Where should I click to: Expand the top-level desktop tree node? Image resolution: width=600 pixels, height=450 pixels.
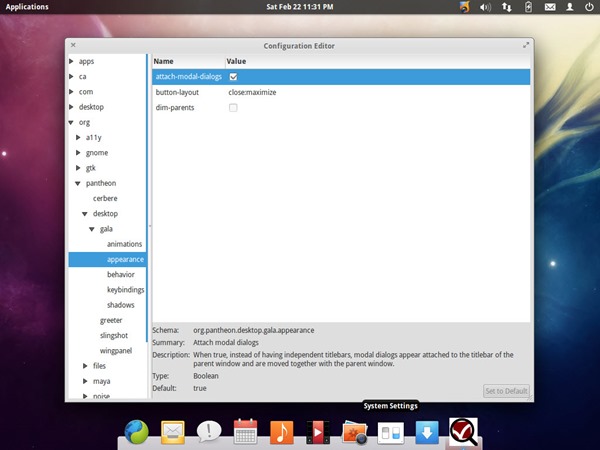point(71,107)
